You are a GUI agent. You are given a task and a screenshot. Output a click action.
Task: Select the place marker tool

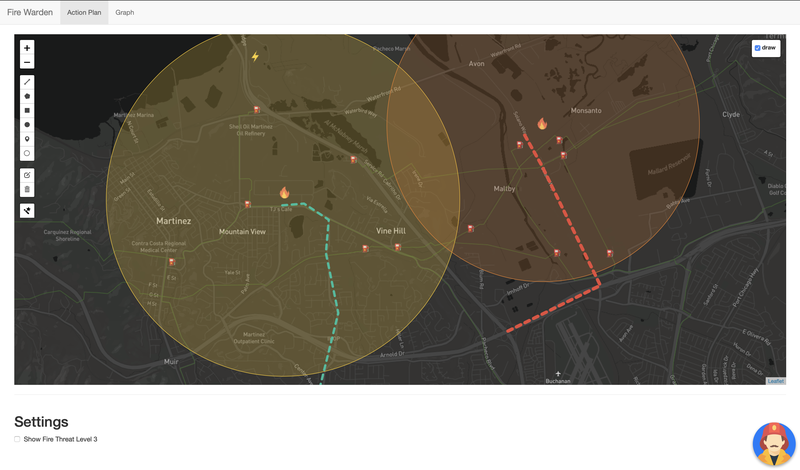pos(27,139)
